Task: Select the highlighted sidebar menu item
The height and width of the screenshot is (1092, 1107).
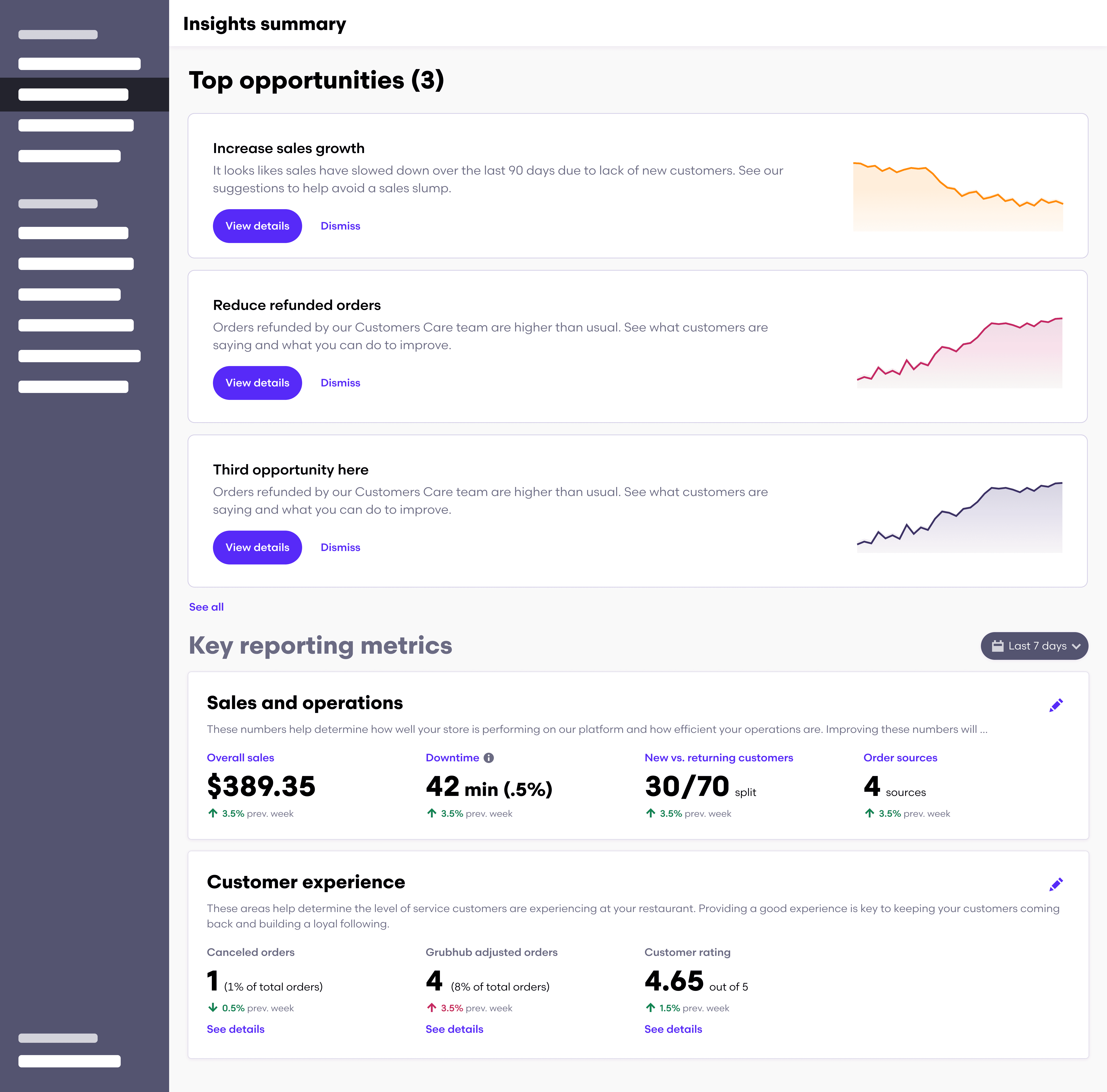Action: pyautogui.click(x=73, y=95)
